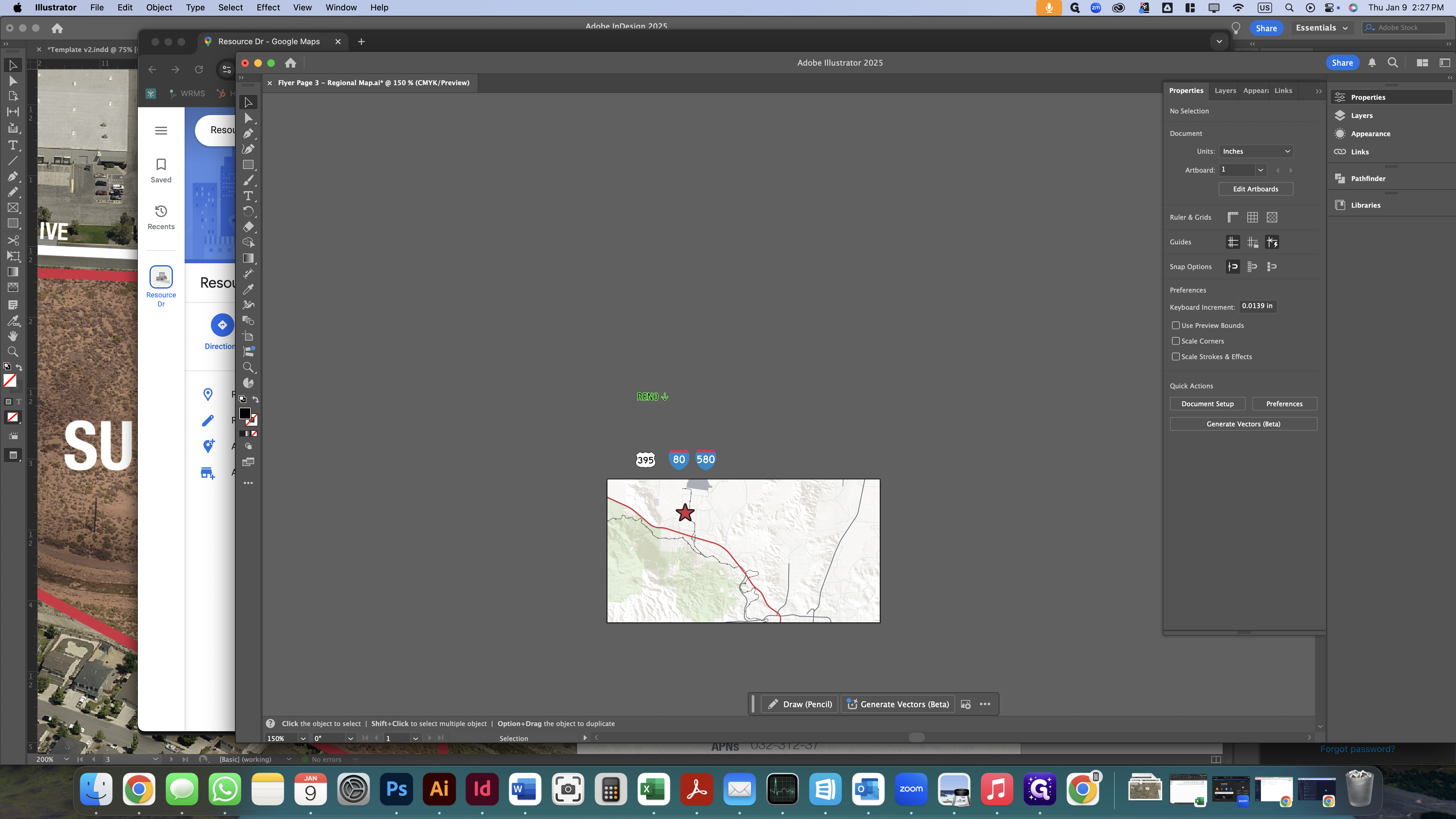Click Document Setup button
This screenshot has height=819, width=1456.
1207,404
